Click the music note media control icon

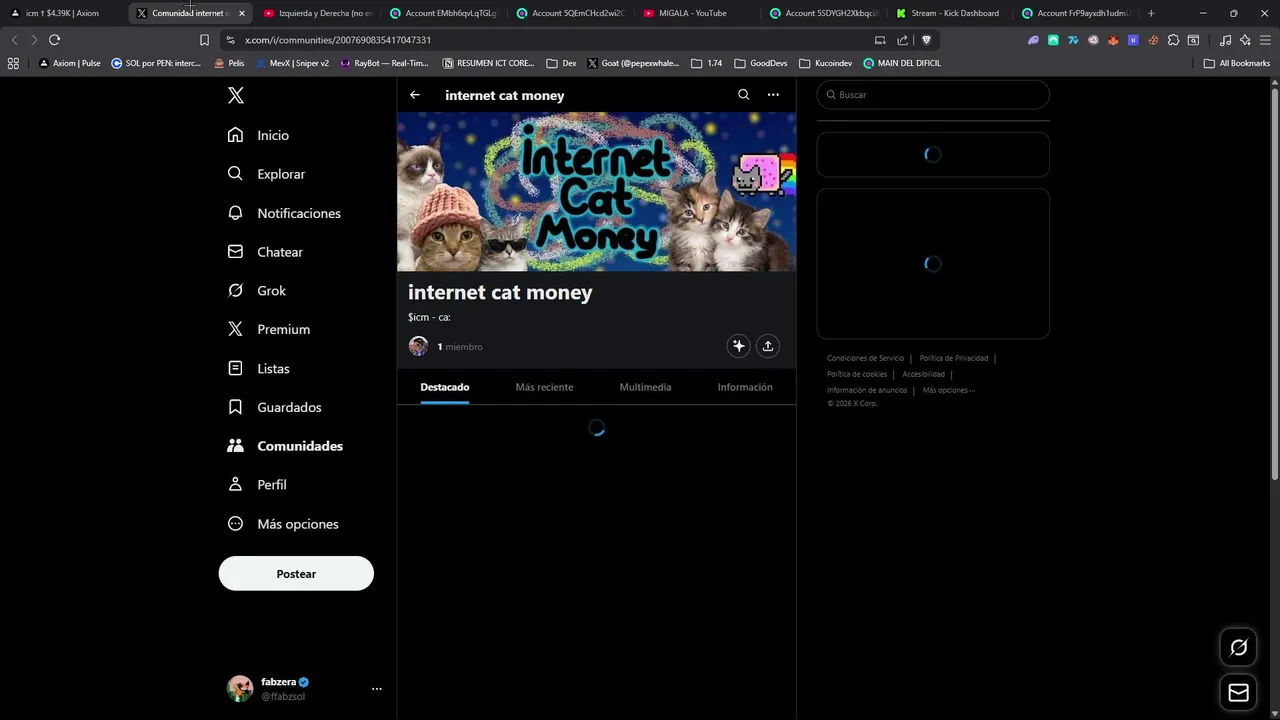coord(1225,40)
